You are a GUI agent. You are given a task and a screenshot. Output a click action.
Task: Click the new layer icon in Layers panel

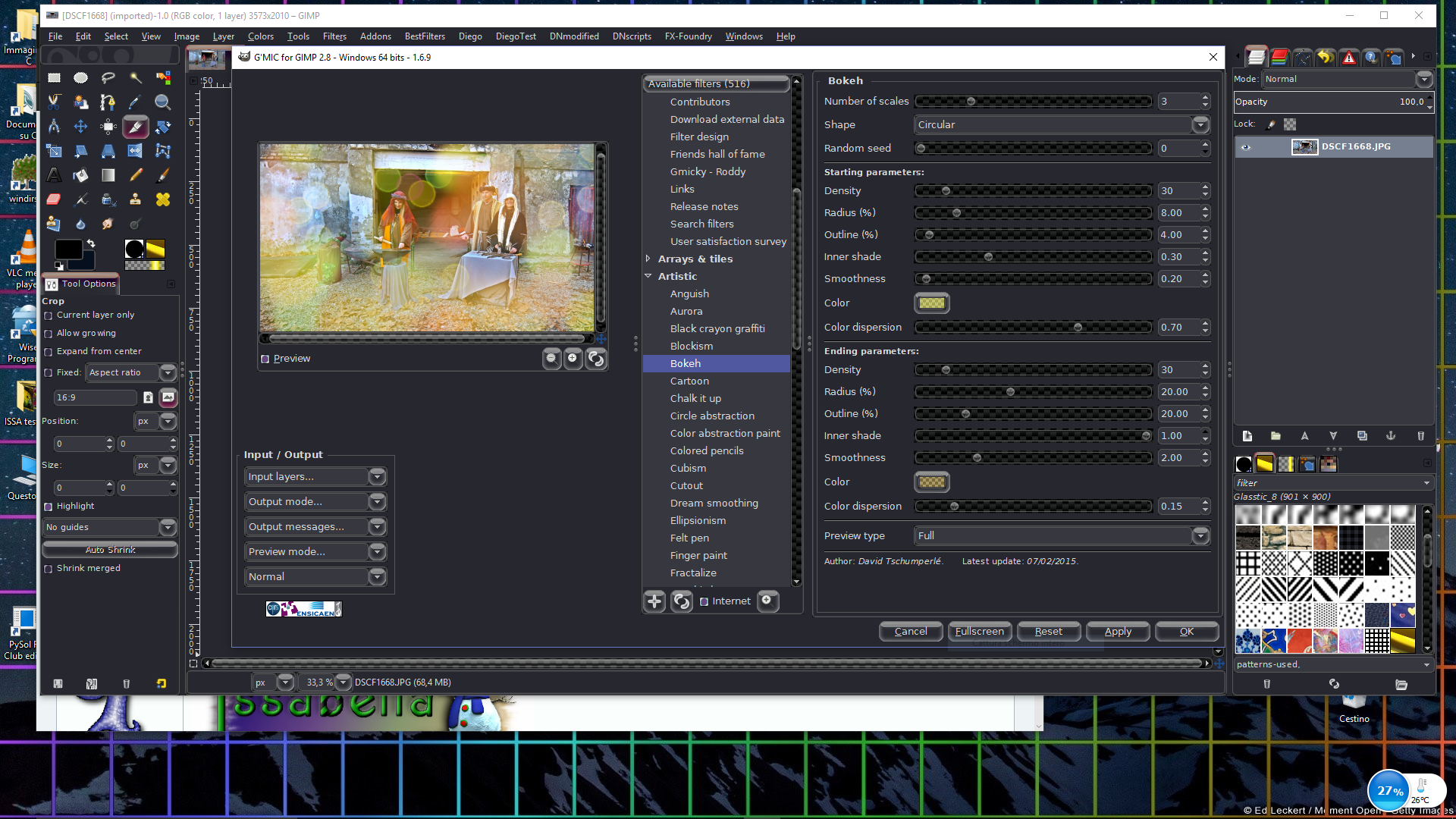[x=1247, y=435]
